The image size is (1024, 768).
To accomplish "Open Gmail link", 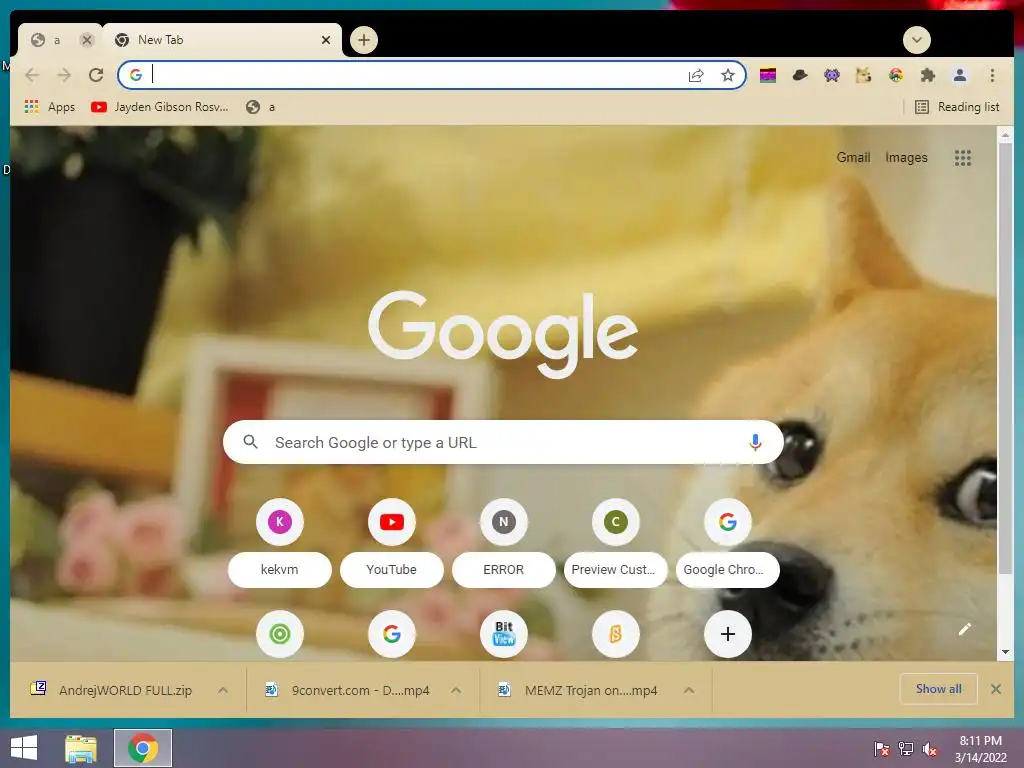I will 853,157.
